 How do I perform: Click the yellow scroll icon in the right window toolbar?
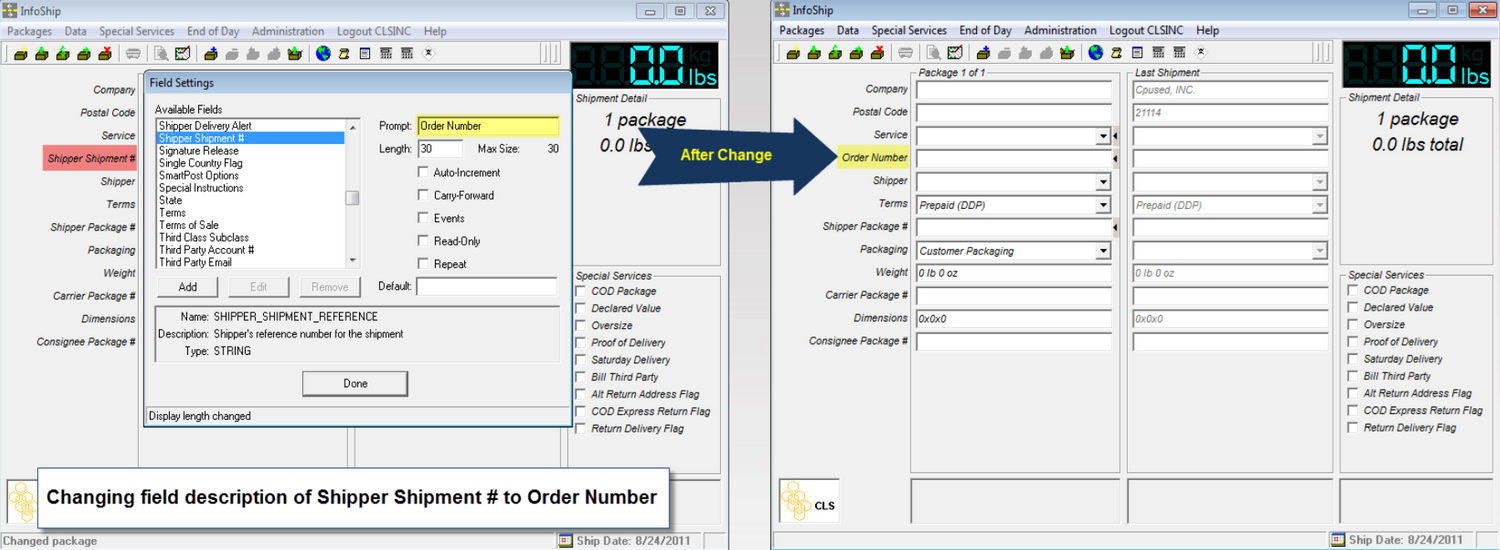[x=1117, y=53]
